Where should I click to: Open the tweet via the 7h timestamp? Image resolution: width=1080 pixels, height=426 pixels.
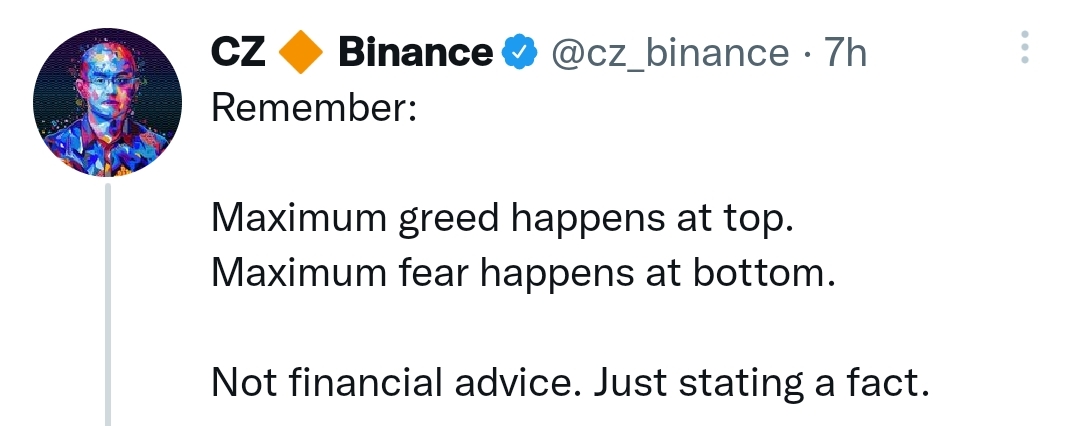(x=844, y=52)
